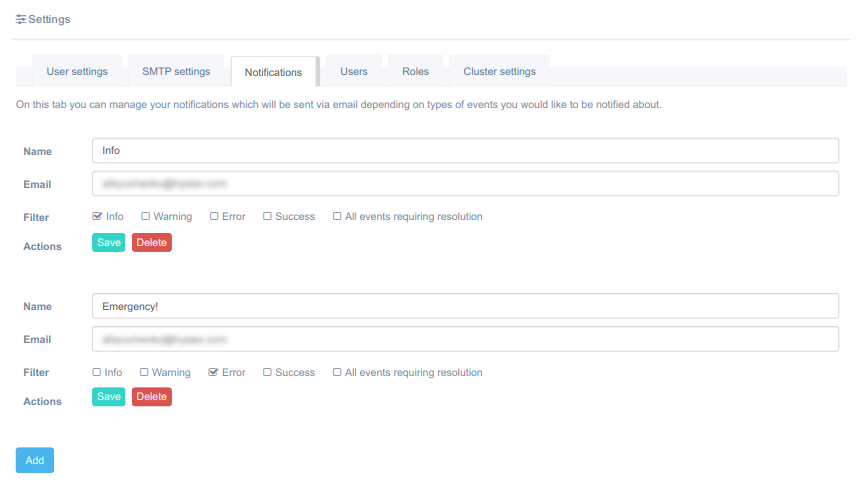Click the Name field containing Emergency!

tap(464, 306)
